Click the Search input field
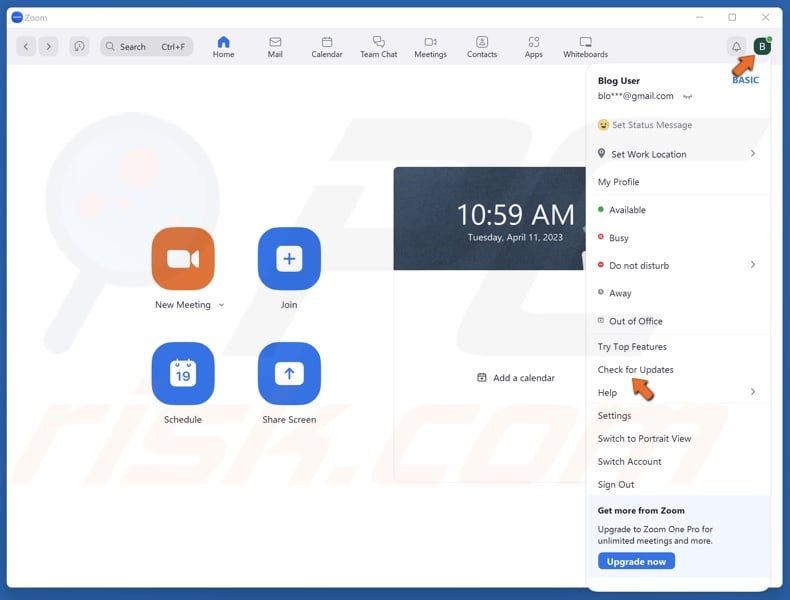The image size is (790, 600). tap(145, 47)
